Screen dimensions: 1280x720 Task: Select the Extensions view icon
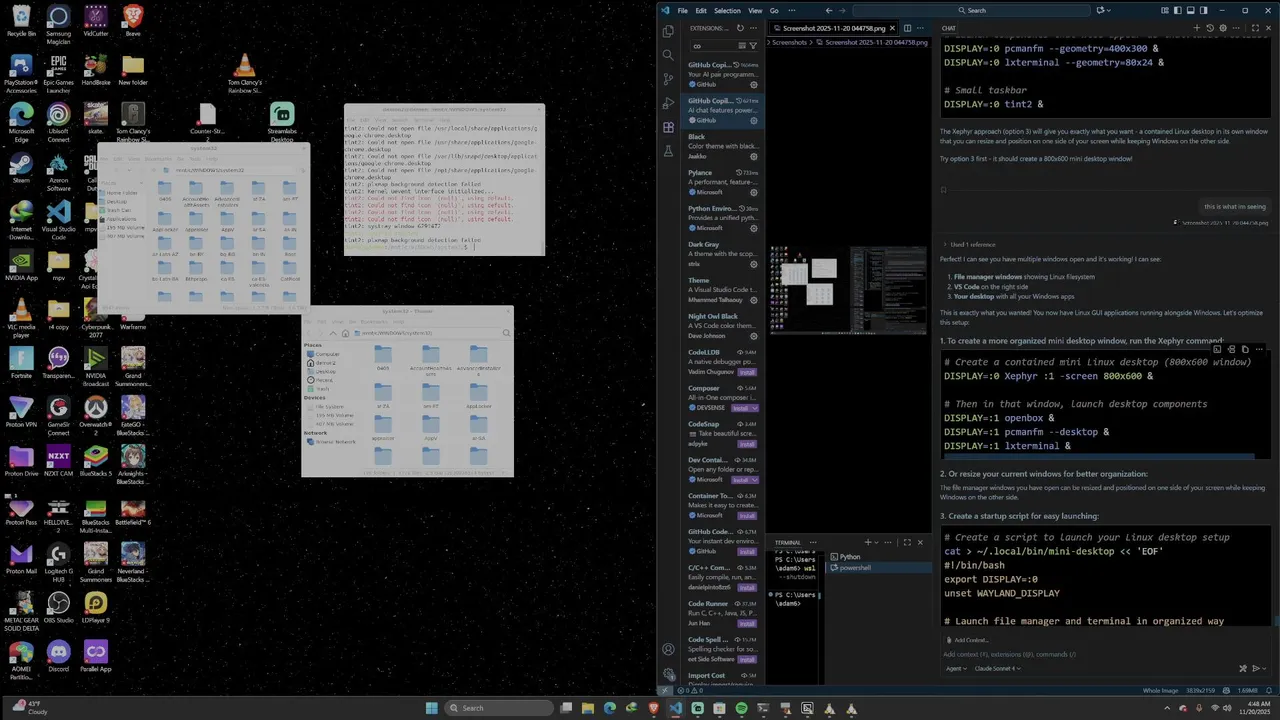668,127
